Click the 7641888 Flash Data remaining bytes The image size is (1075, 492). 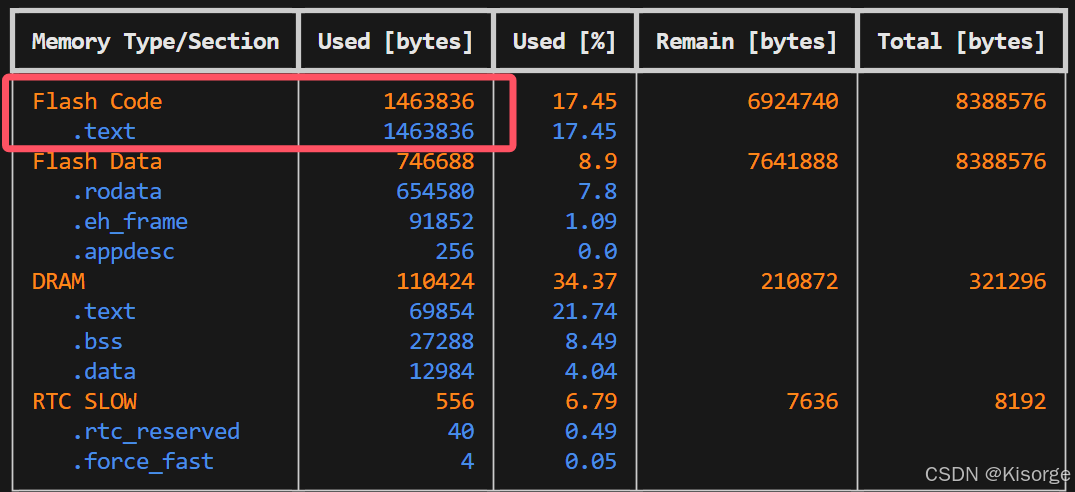(793, 161)
